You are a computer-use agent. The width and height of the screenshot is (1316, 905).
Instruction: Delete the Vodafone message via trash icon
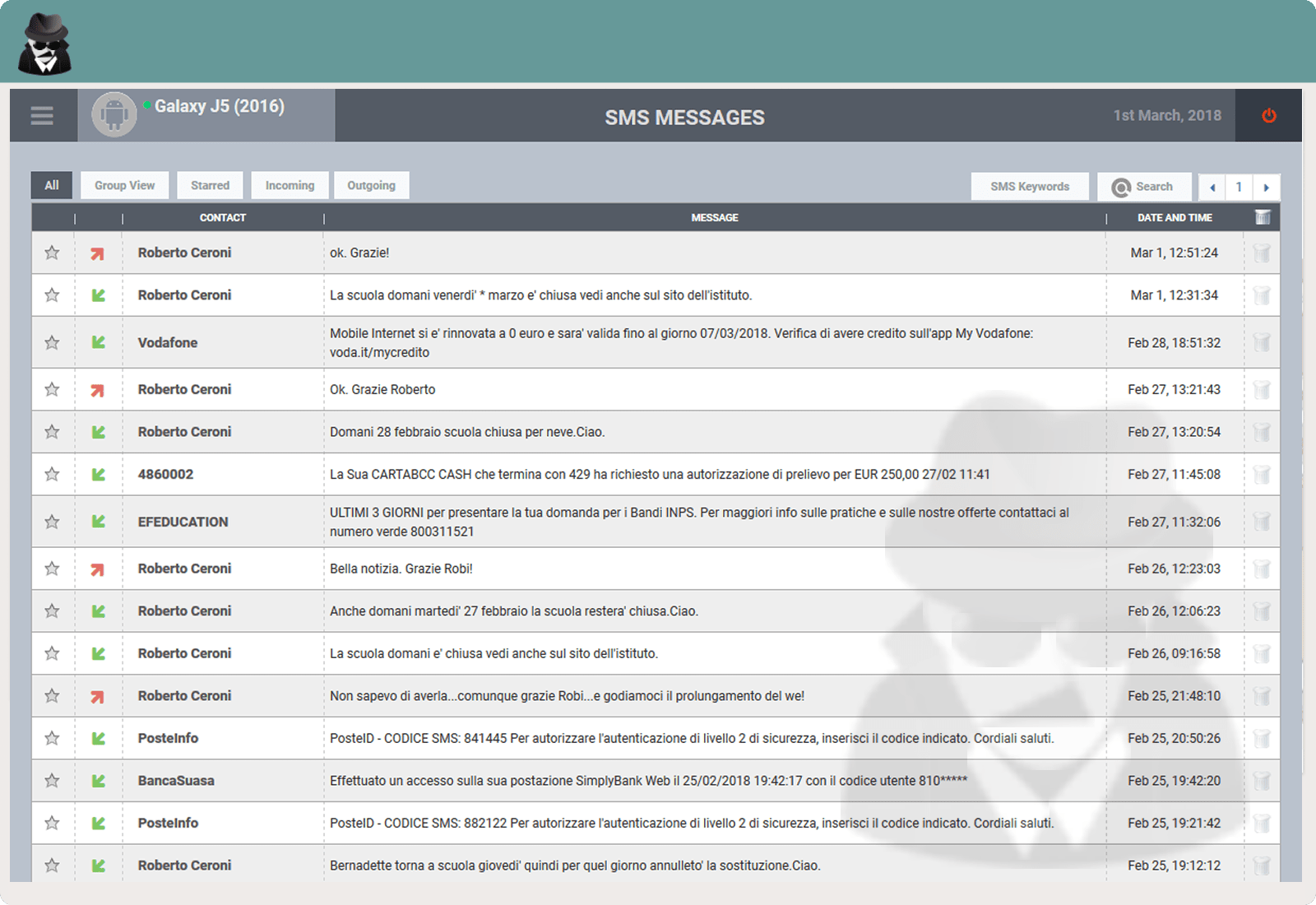1262,343
